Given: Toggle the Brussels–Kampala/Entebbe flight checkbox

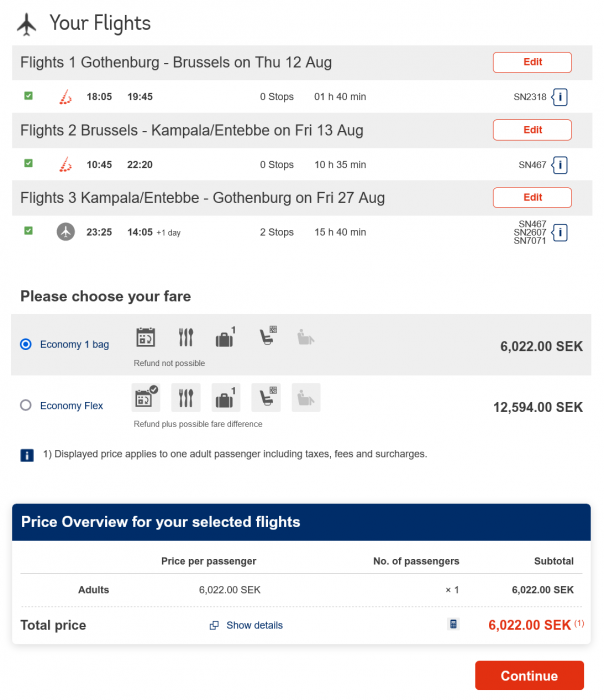Looking at the screenshot, I should click(x=28, y=164).
